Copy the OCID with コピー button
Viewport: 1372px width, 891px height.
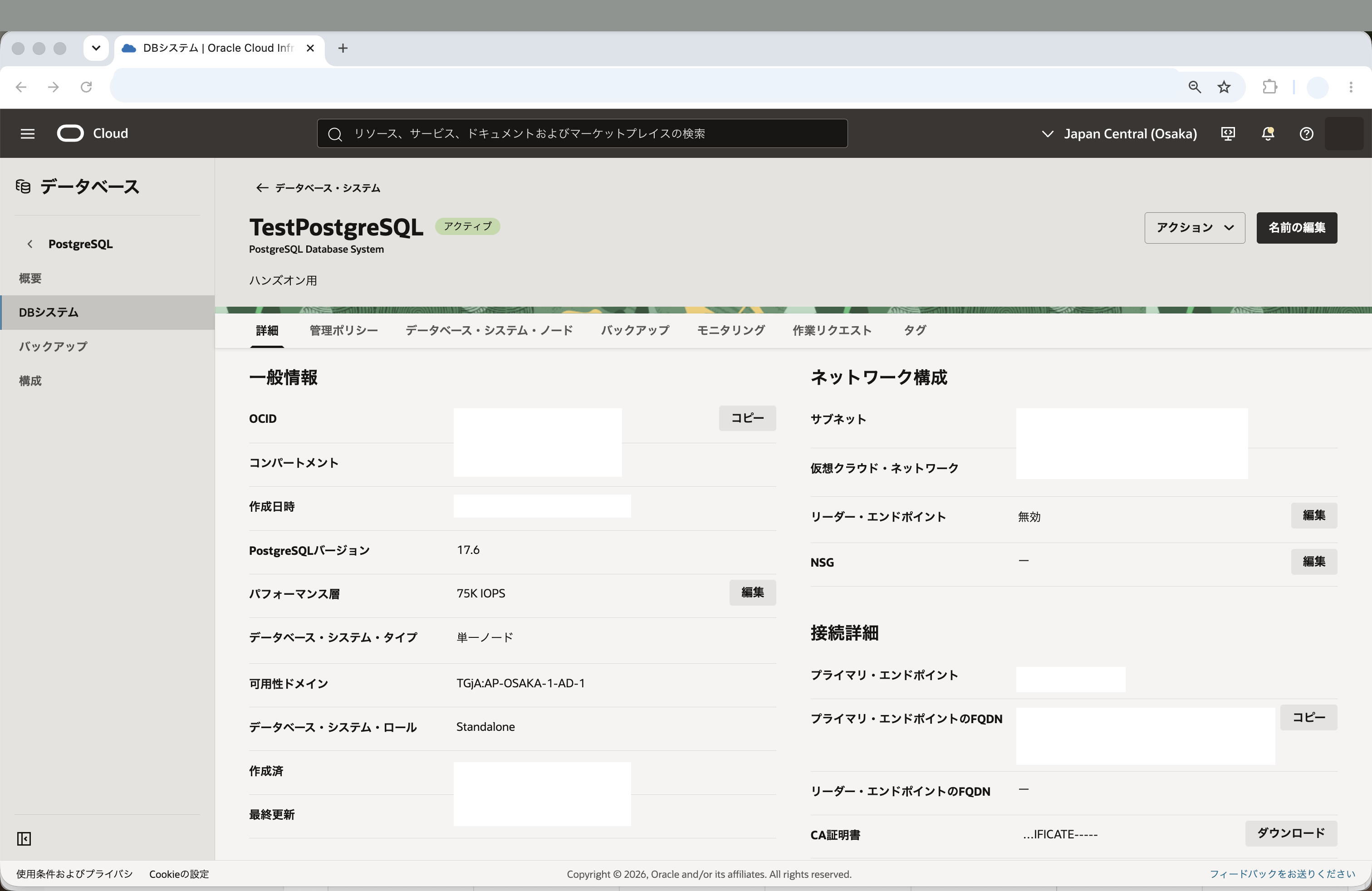click(x=747, y=418)
